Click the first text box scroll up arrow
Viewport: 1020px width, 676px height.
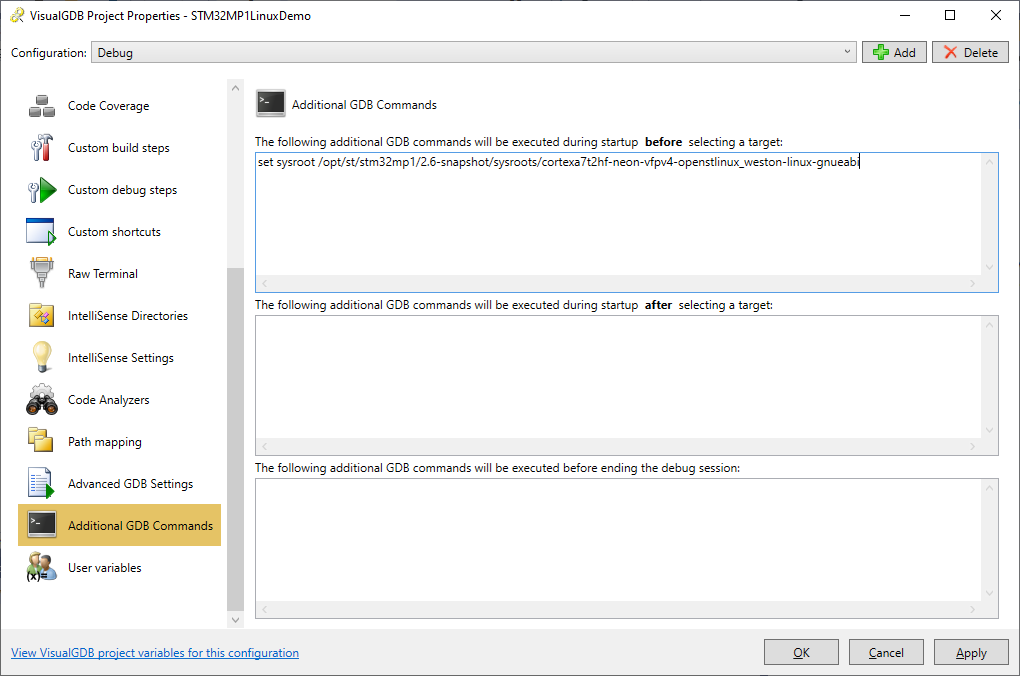click(x=989, y=161)
